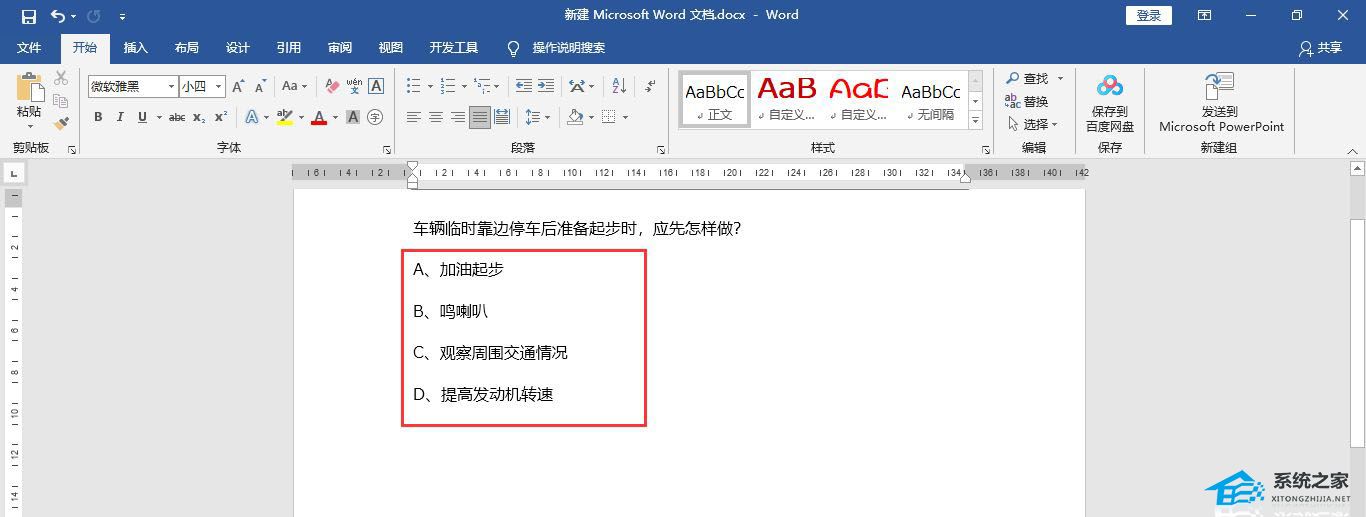Open underline style dropdown arrow
The height and width of the screenshot is (517, 1366).
click(158, 117)
